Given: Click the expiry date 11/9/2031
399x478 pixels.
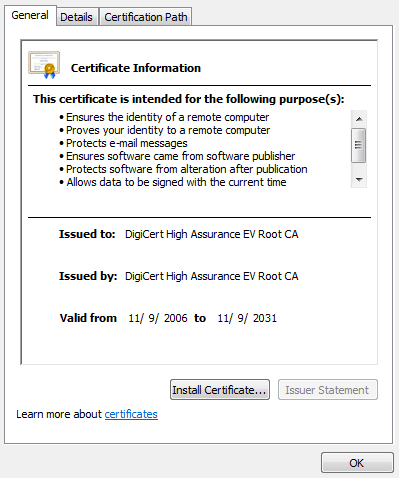Looking at the screenshot, I should tap(247, 318).
